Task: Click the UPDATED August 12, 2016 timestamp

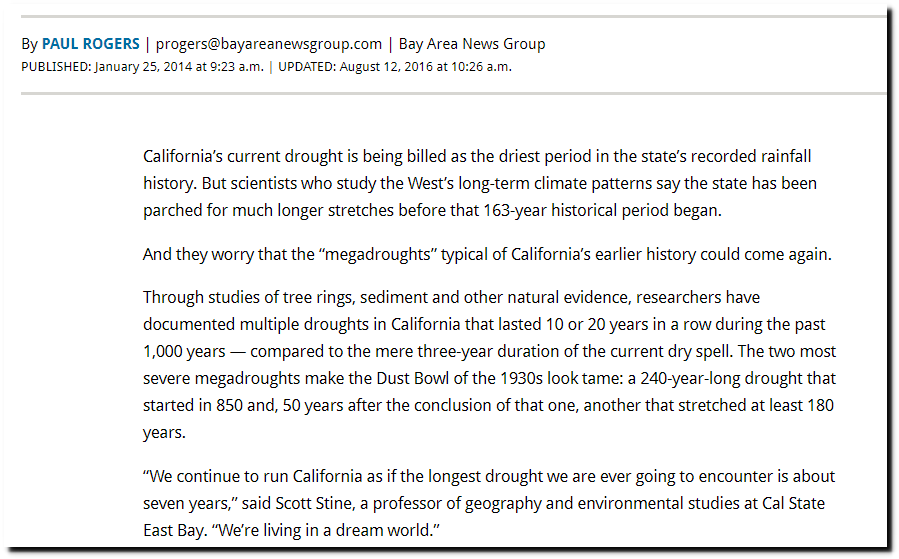Action: pos(395,67)
